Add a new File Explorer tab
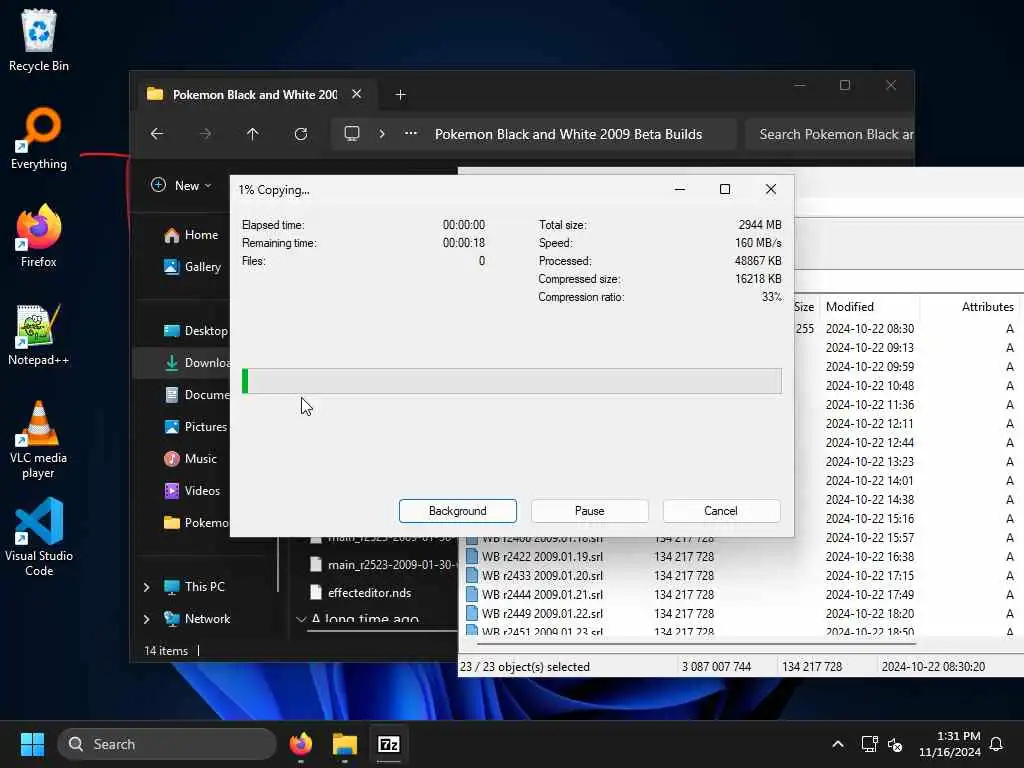Image resolution: width=1024 pixels, height=768 pixels. click(x=401, y=95)
